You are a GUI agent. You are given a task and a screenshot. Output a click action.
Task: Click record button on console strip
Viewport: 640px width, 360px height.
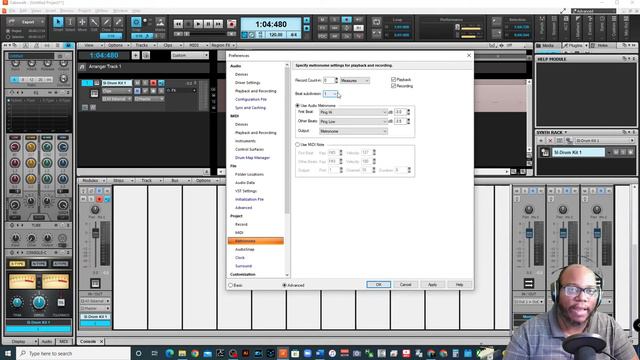pyautogui.click(x=99, y=199)
